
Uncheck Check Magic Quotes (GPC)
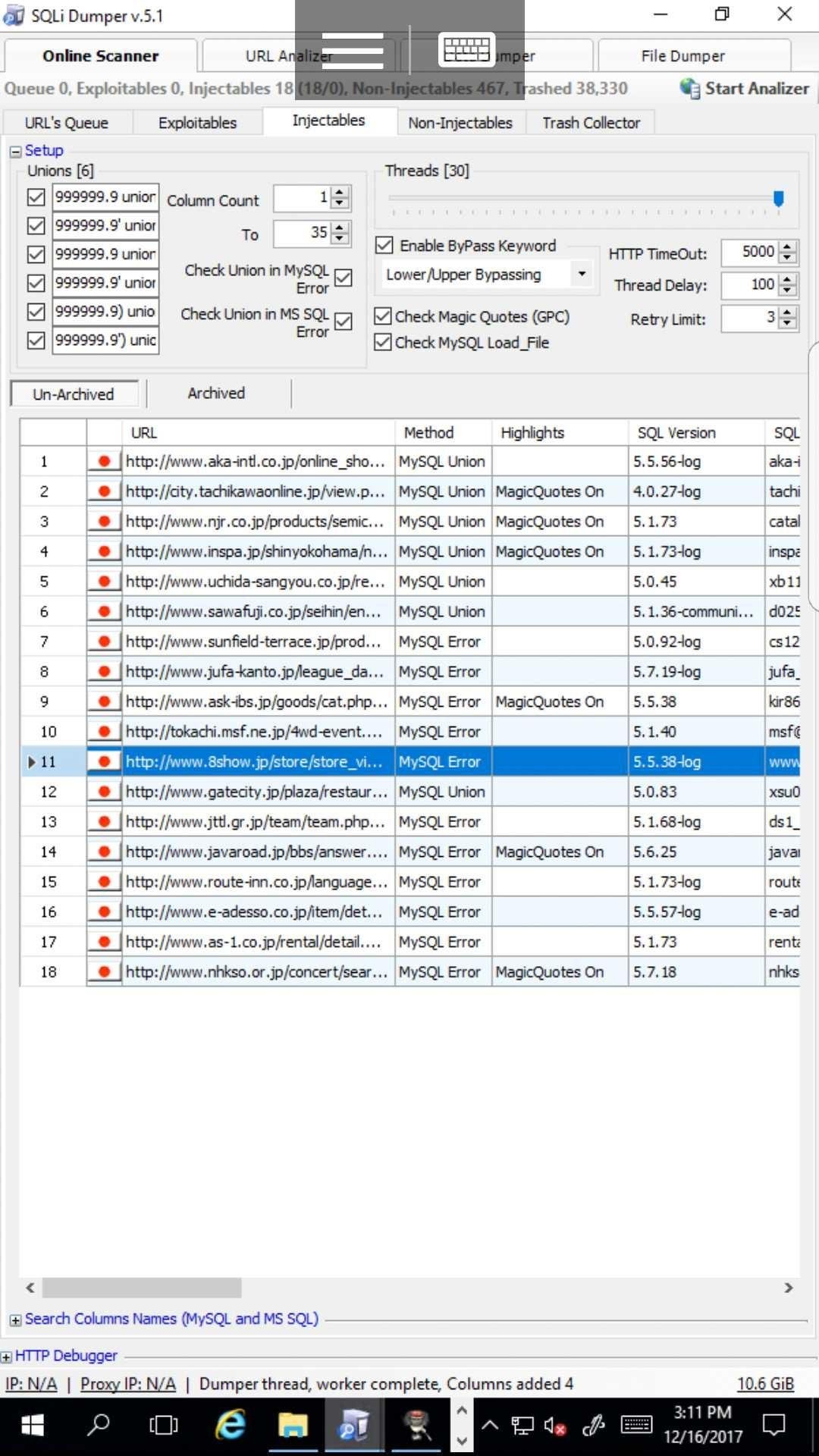point(383,316)
